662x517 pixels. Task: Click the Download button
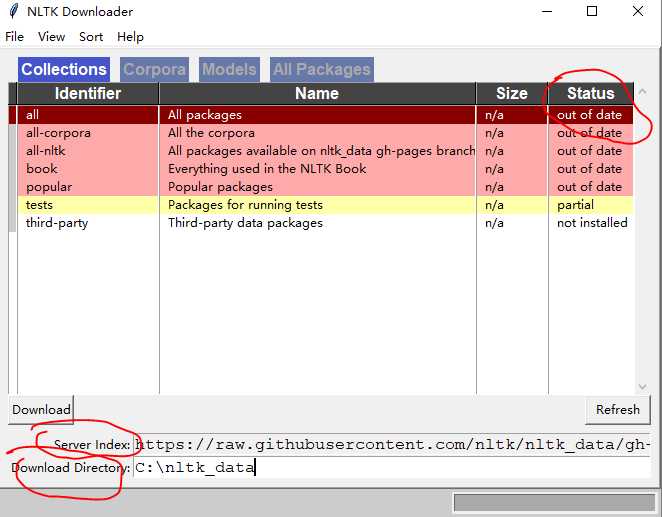(x=41, y=409)
